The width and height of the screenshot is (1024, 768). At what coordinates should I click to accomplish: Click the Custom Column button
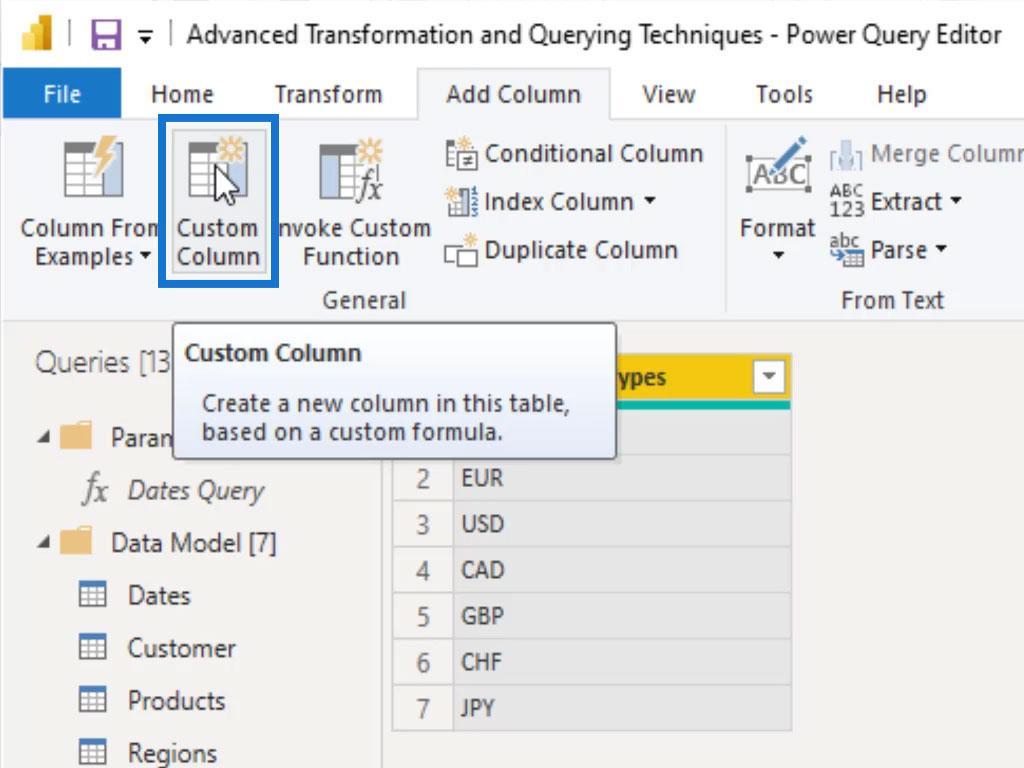218,201
